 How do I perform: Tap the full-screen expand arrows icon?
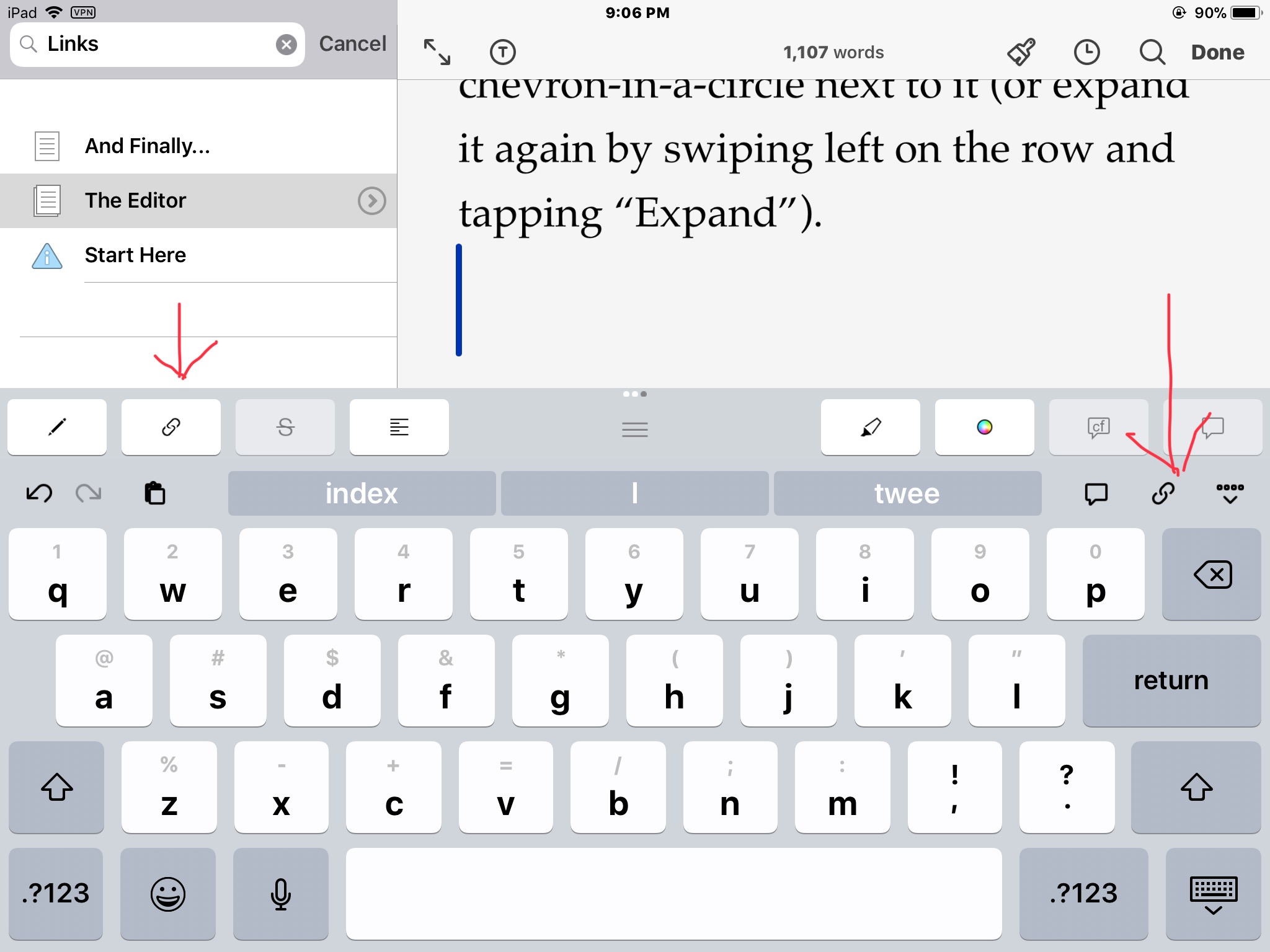point(437,52)
